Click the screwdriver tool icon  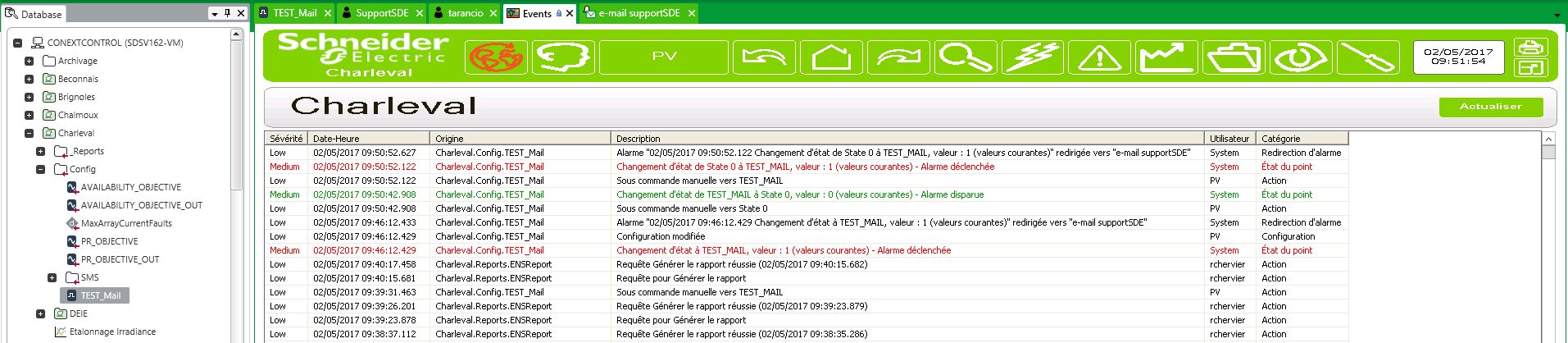click(1367, 57)
